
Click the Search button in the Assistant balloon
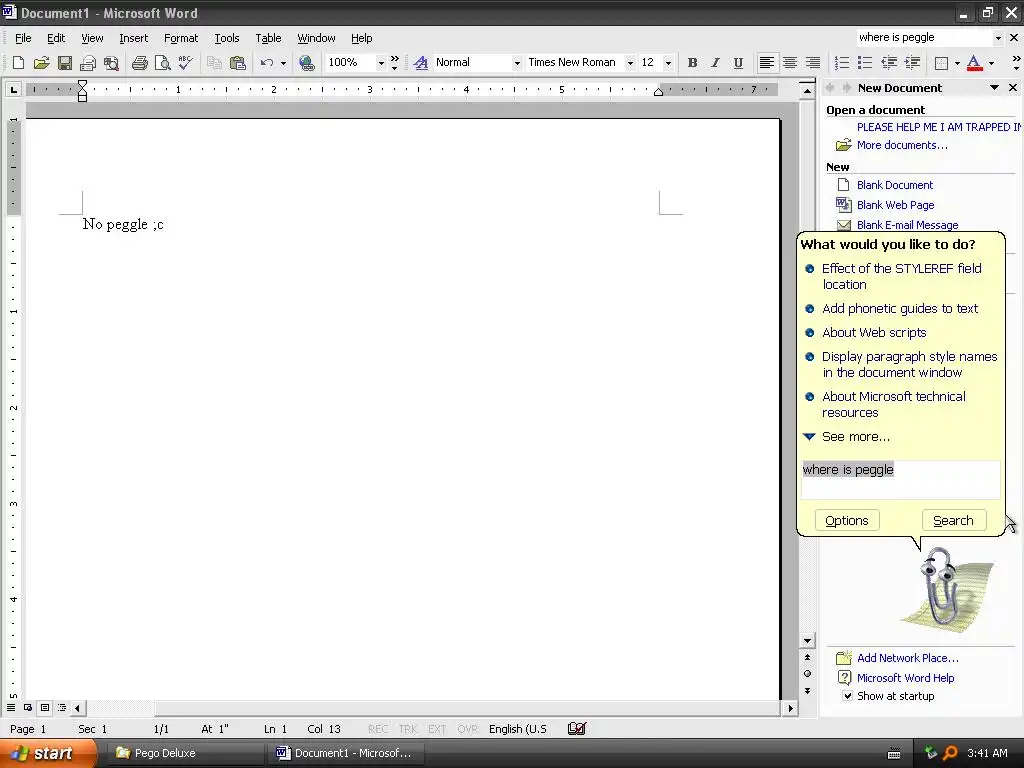pos(953,520)
